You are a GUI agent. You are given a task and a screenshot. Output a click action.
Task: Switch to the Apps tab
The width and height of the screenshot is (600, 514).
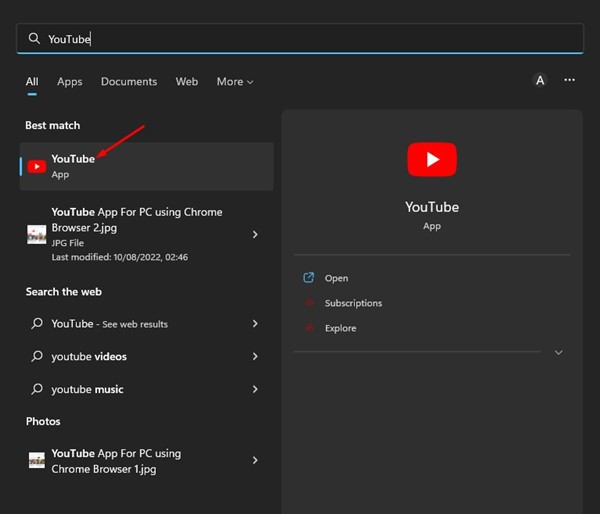click(70, 82)
